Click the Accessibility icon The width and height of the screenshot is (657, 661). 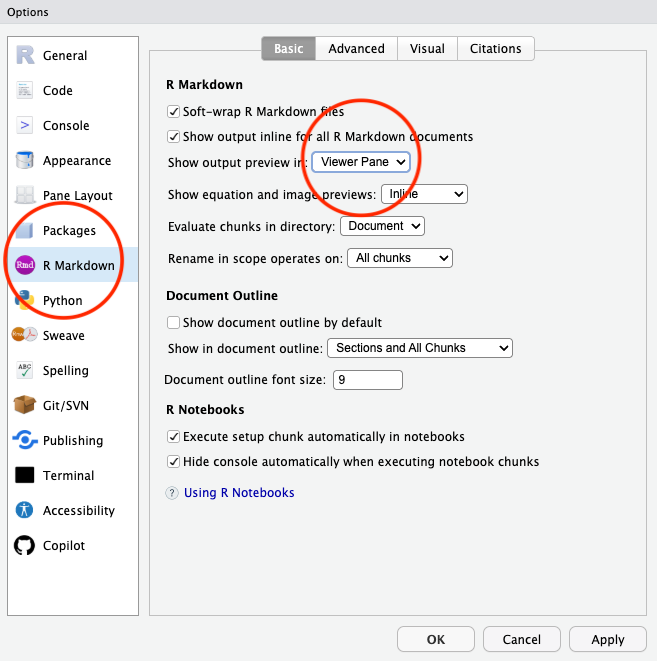[25, 511]
